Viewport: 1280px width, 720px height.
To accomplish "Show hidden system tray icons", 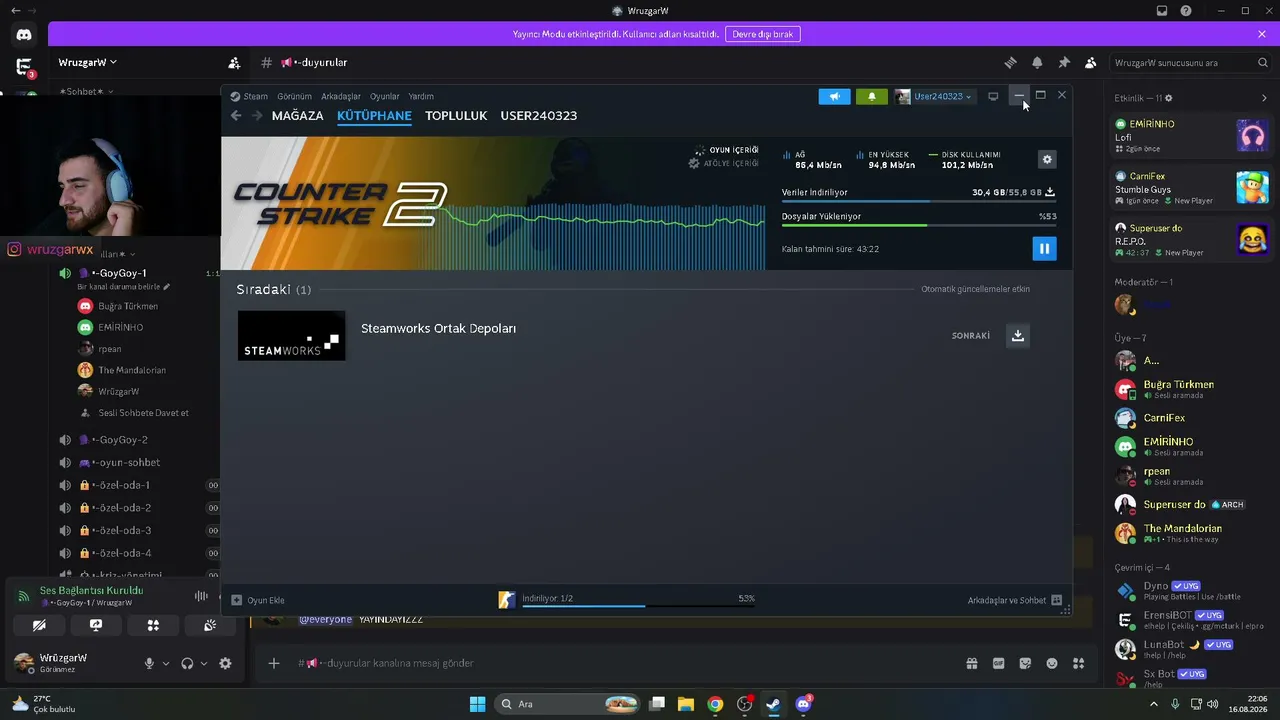I will (1154, 704).
